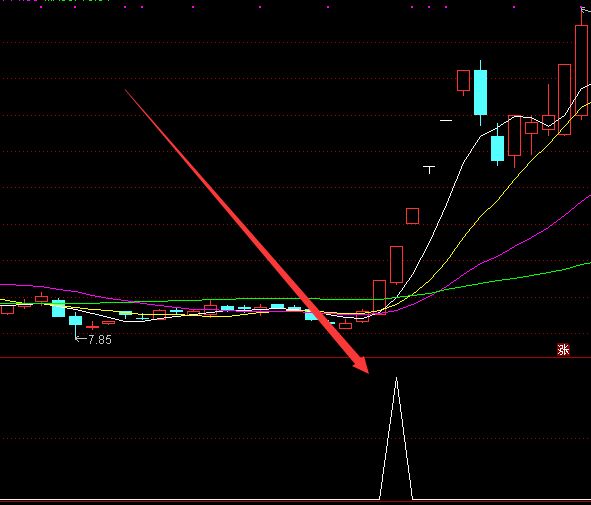This screenshot has height=505, width=591.
Task: Select the tall cyan candle near the high
Action: click(480, 92)
